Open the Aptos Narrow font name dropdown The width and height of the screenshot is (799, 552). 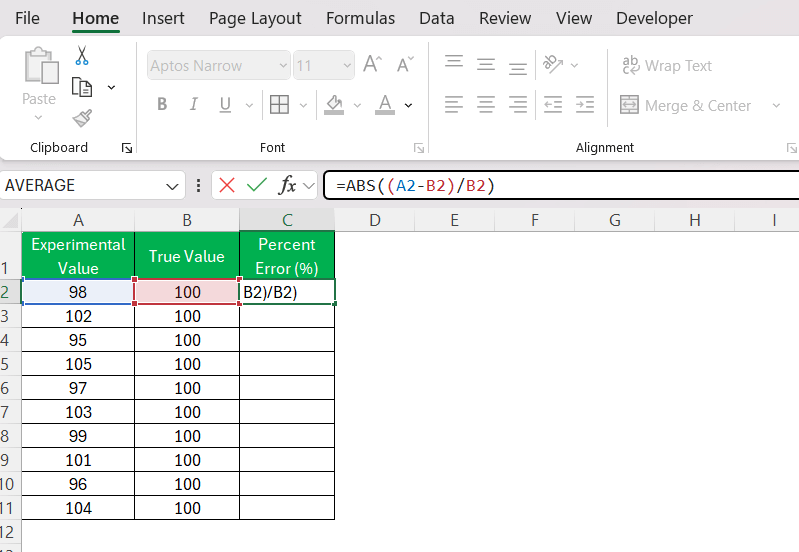(283, 65)
